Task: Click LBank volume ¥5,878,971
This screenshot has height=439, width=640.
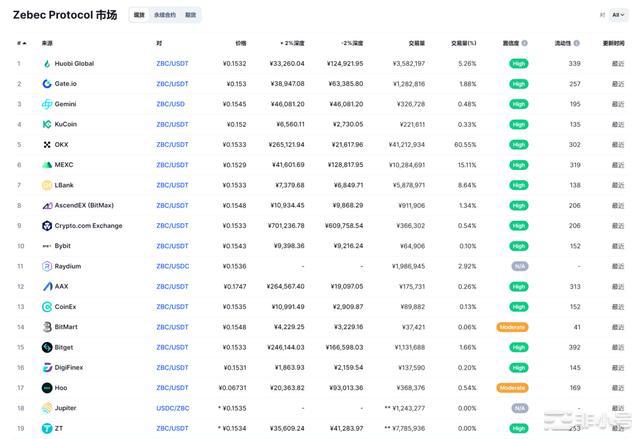Action: pyautogui.click(x=409, y=185)
